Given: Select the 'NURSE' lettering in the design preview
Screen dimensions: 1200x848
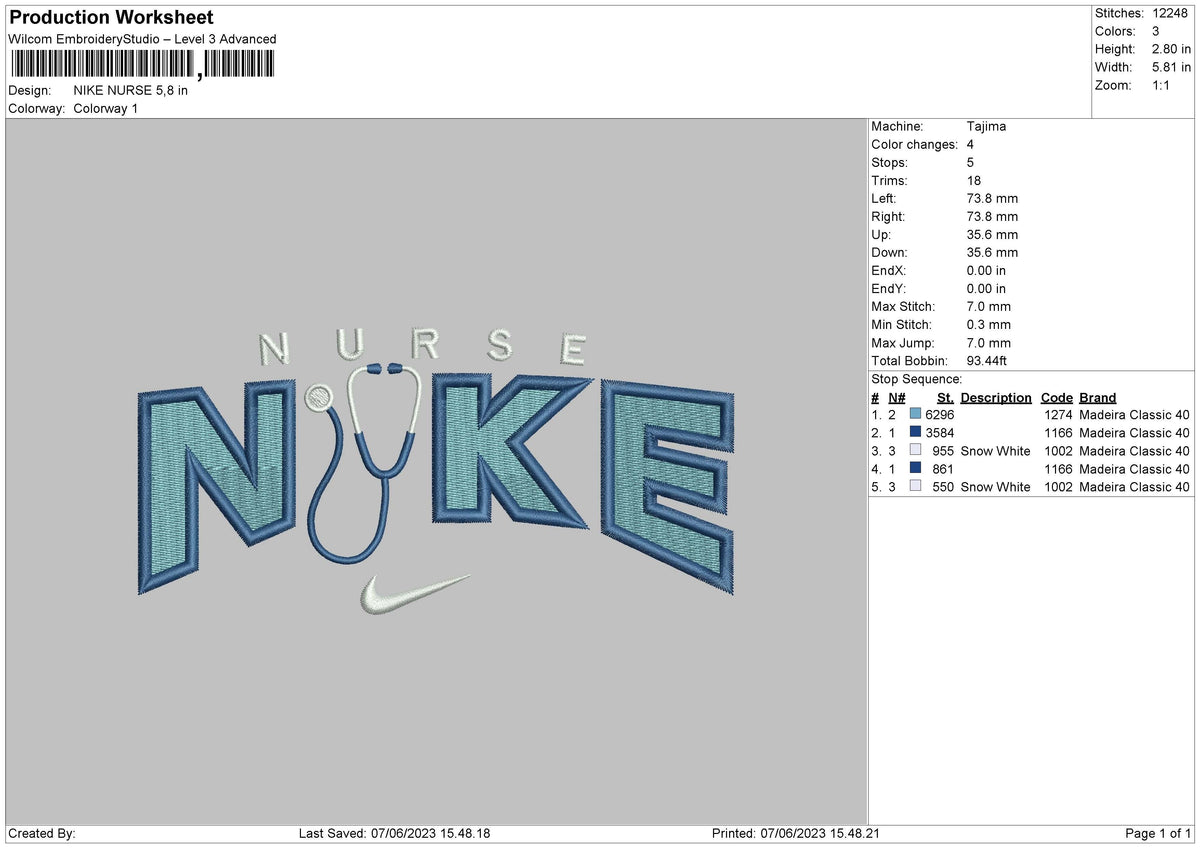Looking at the screenshot, I should pos(424,347).
